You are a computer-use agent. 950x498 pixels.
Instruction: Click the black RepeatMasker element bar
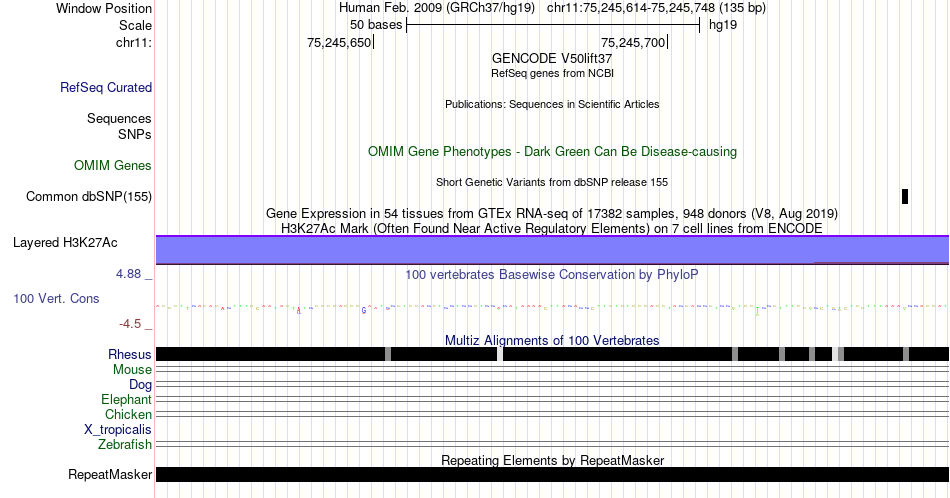tap(552, 474)
